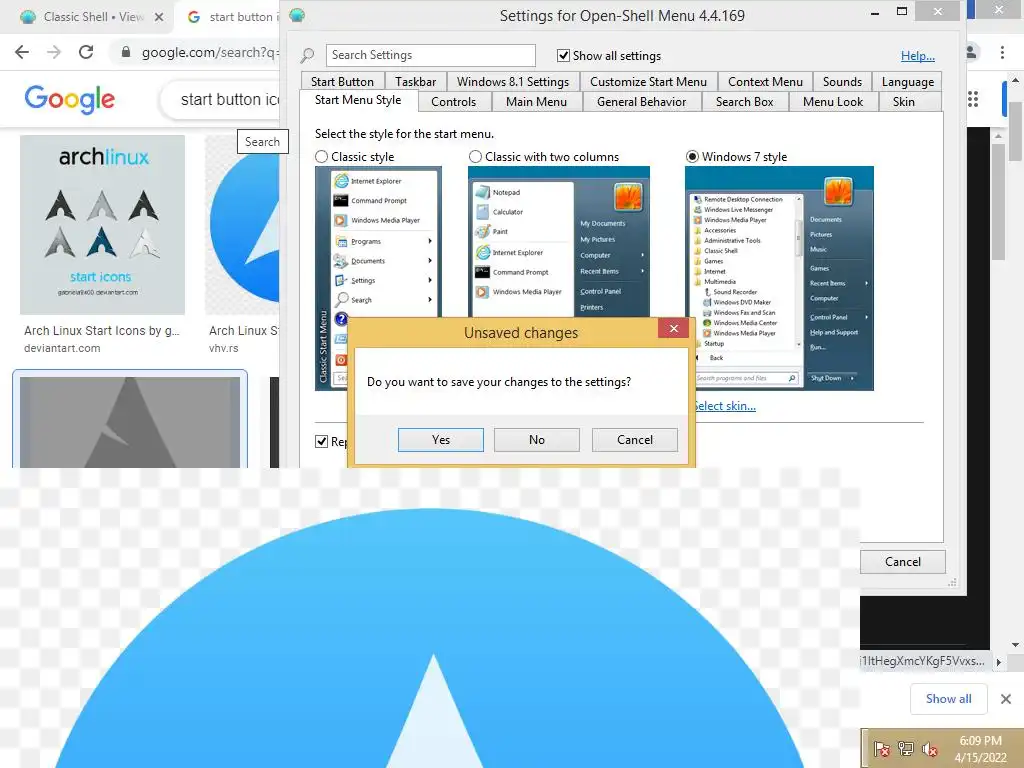Click Yes in Unsaved changes dialog
The height and width of the screenshot is (768, 1024).
441,440
